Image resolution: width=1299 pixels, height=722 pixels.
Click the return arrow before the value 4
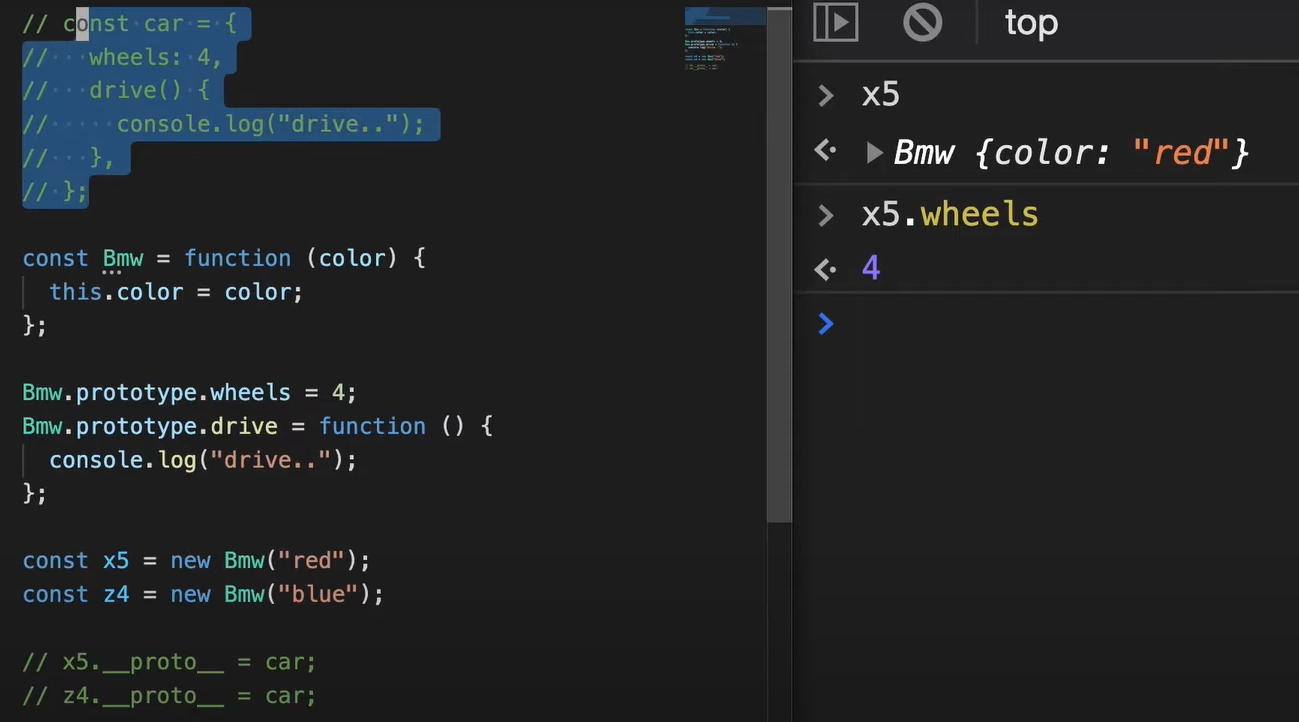coord(825,268)
